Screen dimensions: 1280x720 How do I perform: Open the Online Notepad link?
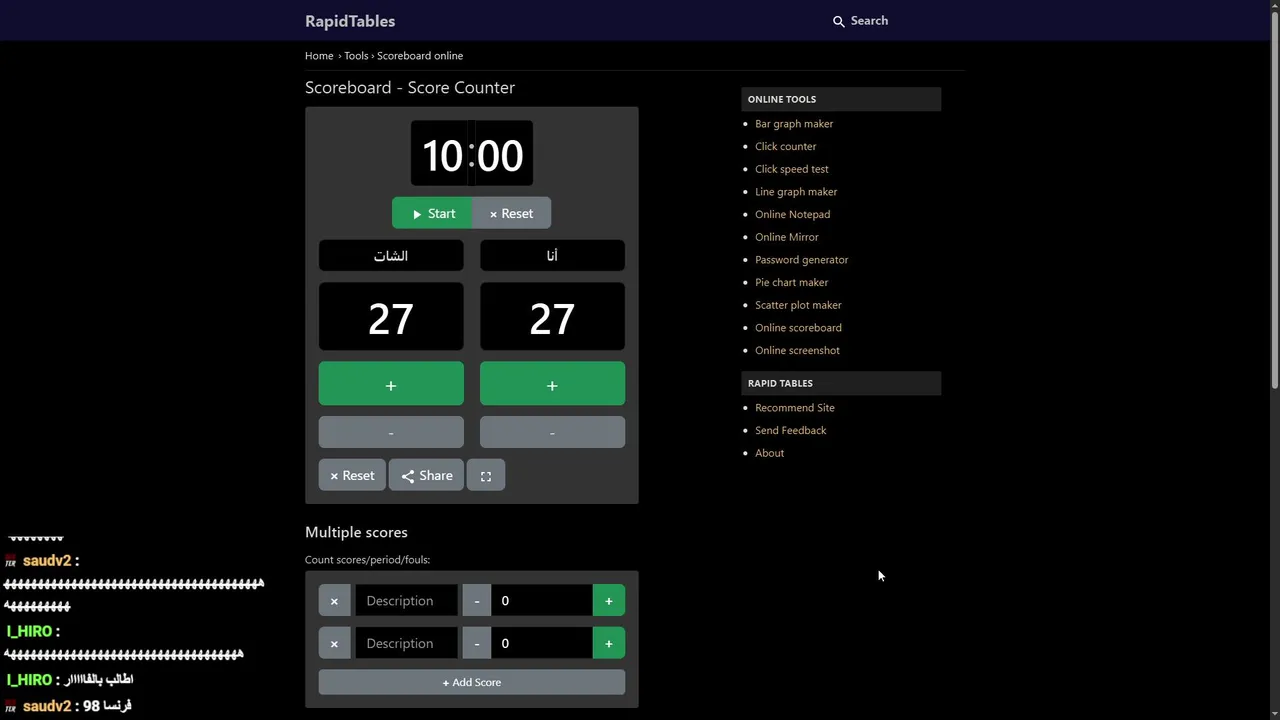click(x=793, y=214)
